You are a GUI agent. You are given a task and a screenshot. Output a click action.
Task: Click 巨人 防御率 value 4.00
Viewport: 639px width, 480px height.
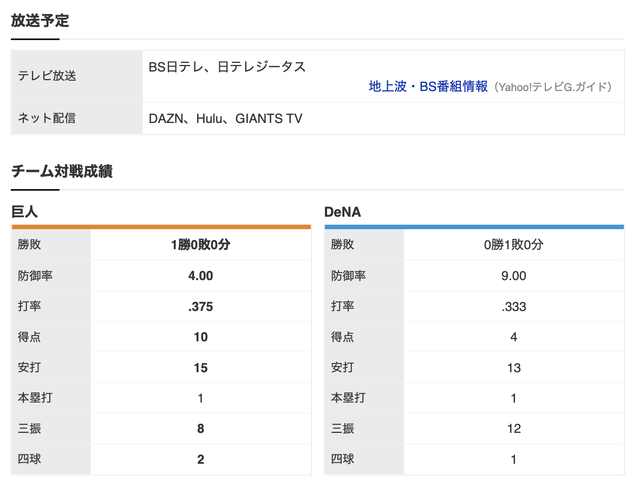click(201, 276)
